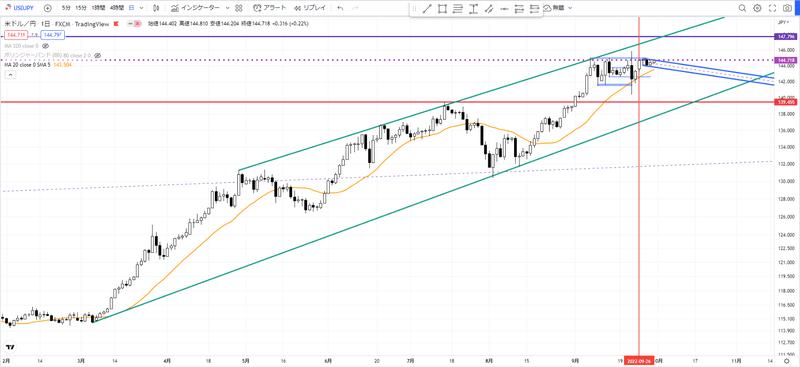
Task: Click the redo arrow
Action: point(355,8)
